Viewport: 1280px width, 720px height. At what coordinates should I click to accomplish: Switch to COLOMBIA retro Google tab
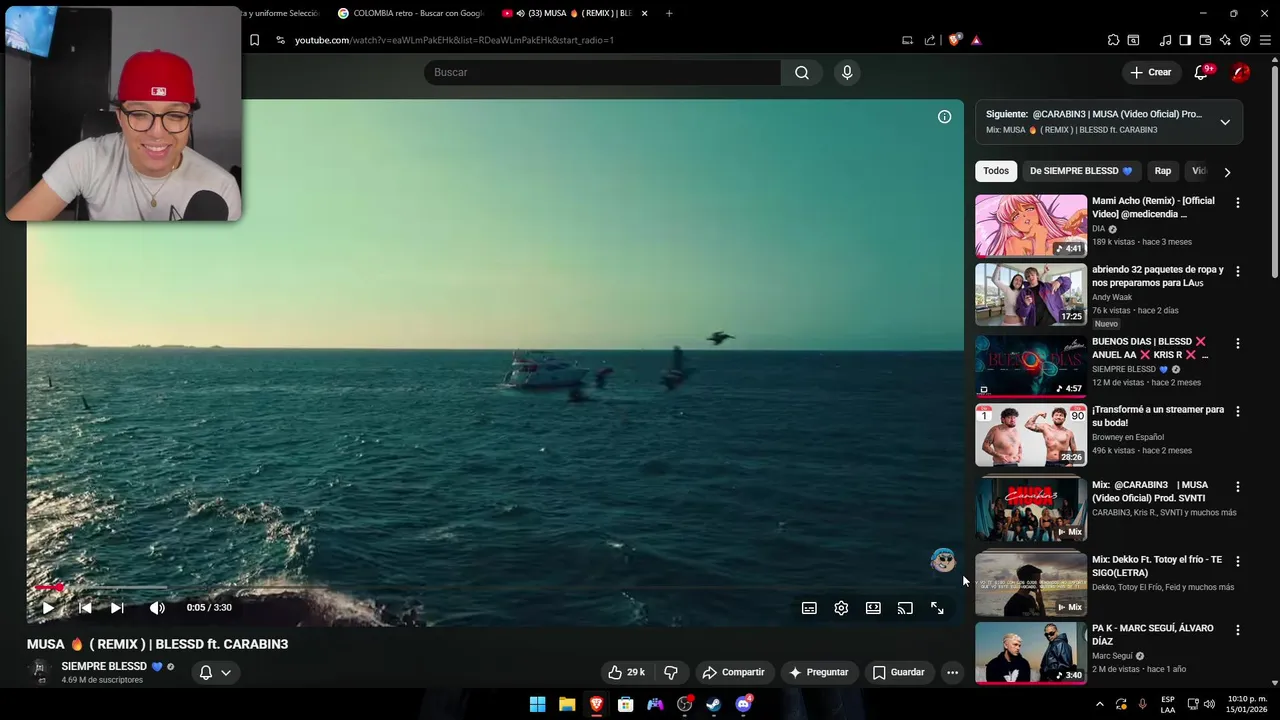point(410,13)
